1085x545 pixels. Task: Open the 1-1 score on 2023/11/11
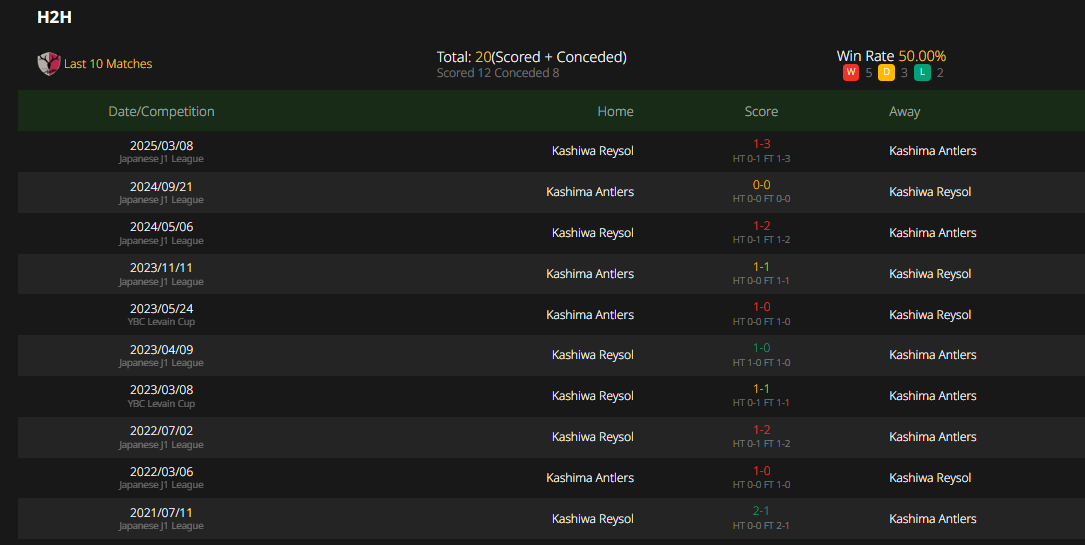(x=761, y=266)
